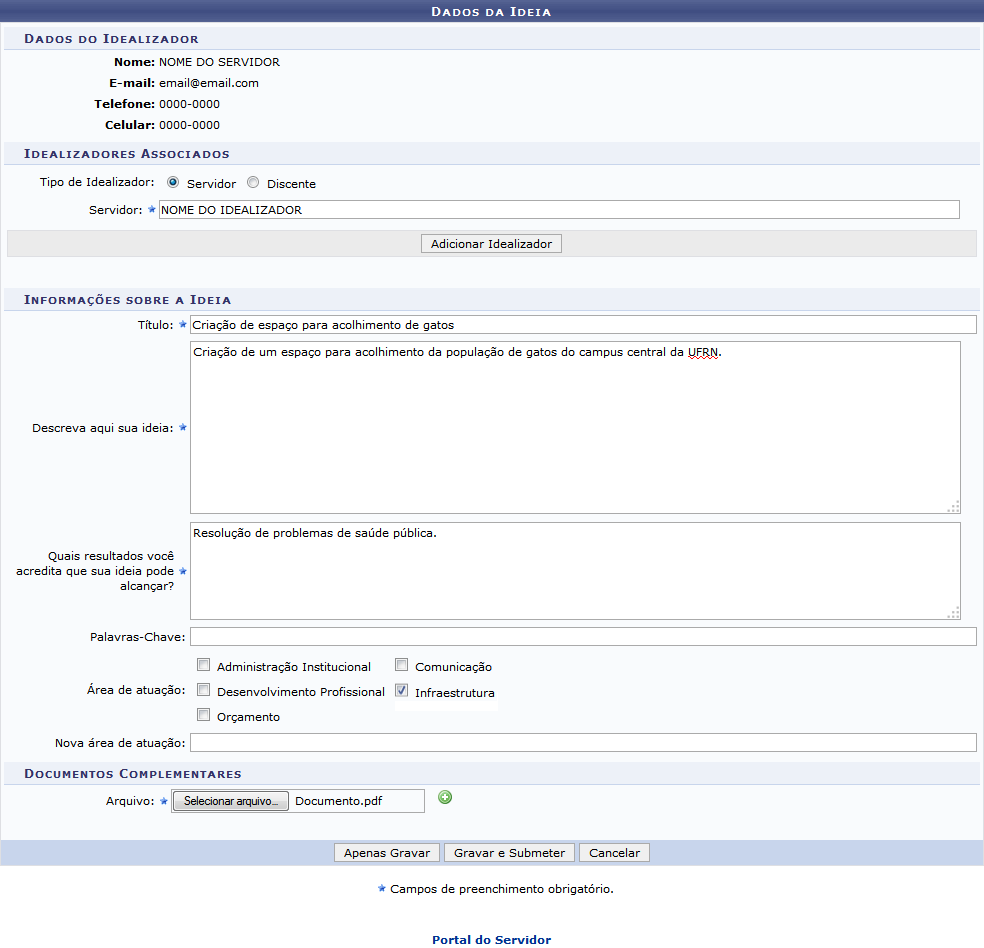Focus the Palavras-Chave input field

(582, 637)
